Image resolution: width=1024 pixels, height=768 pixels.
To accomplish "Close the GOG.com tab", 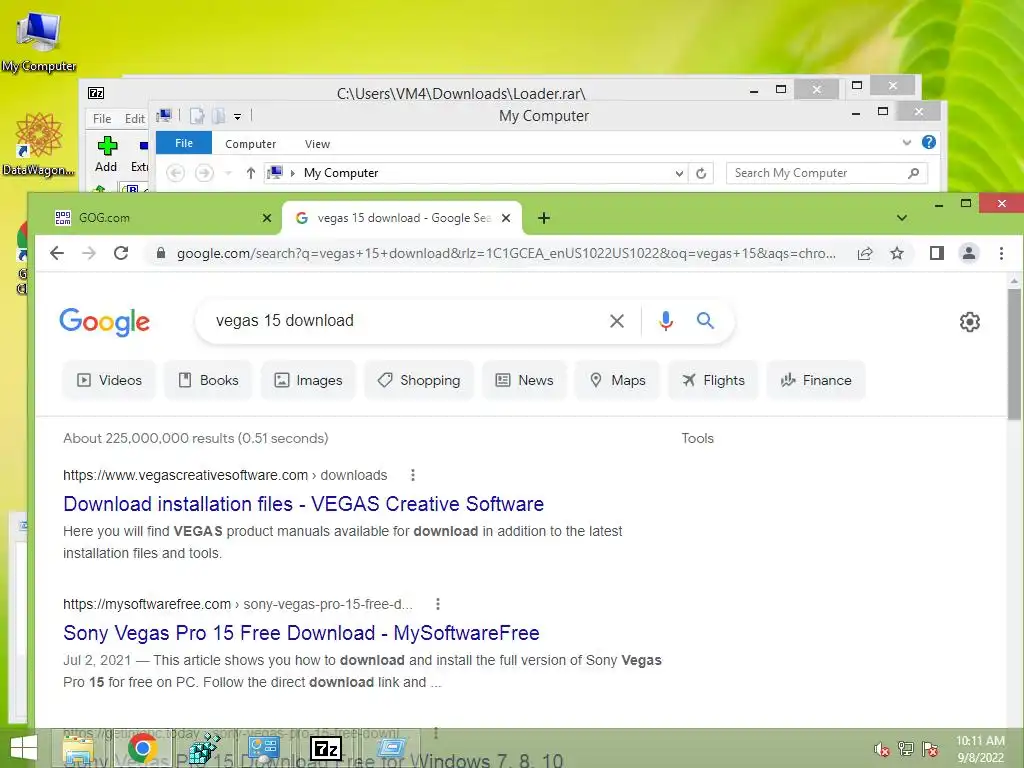I will [x=266, y=218].
